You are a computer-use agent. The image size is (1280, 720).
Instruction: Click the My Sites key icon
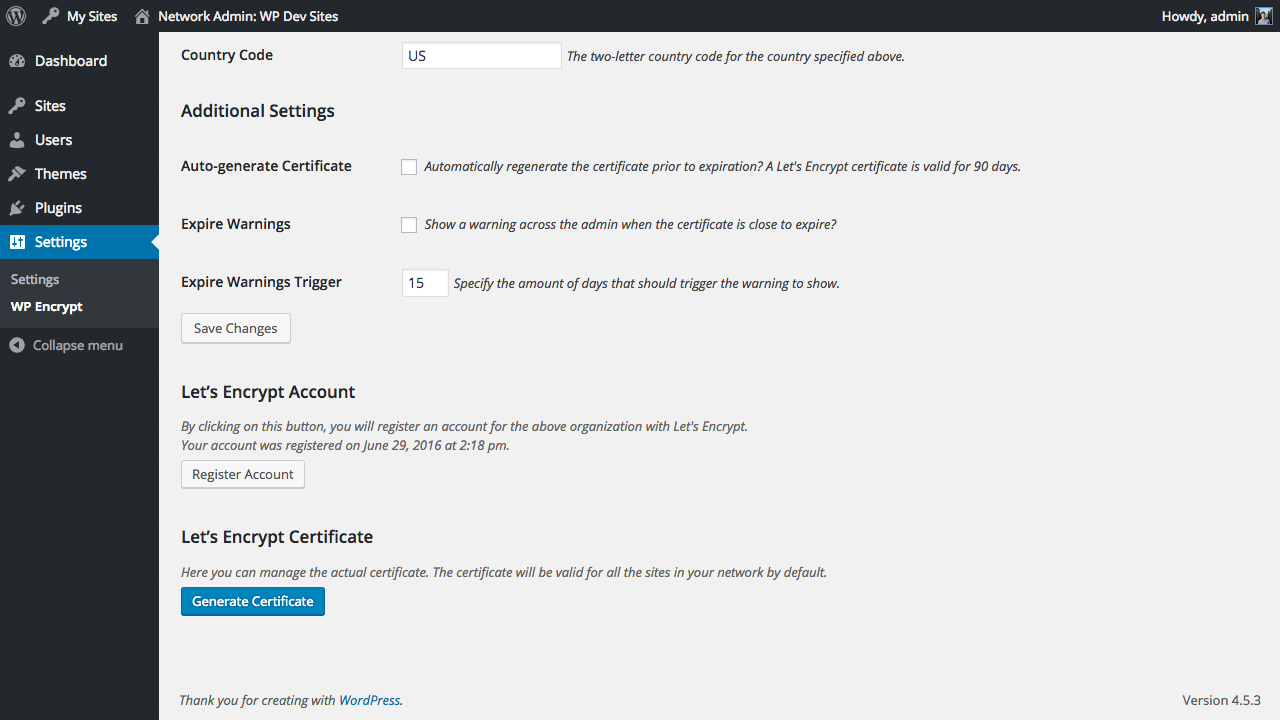[x=51, y=16]
